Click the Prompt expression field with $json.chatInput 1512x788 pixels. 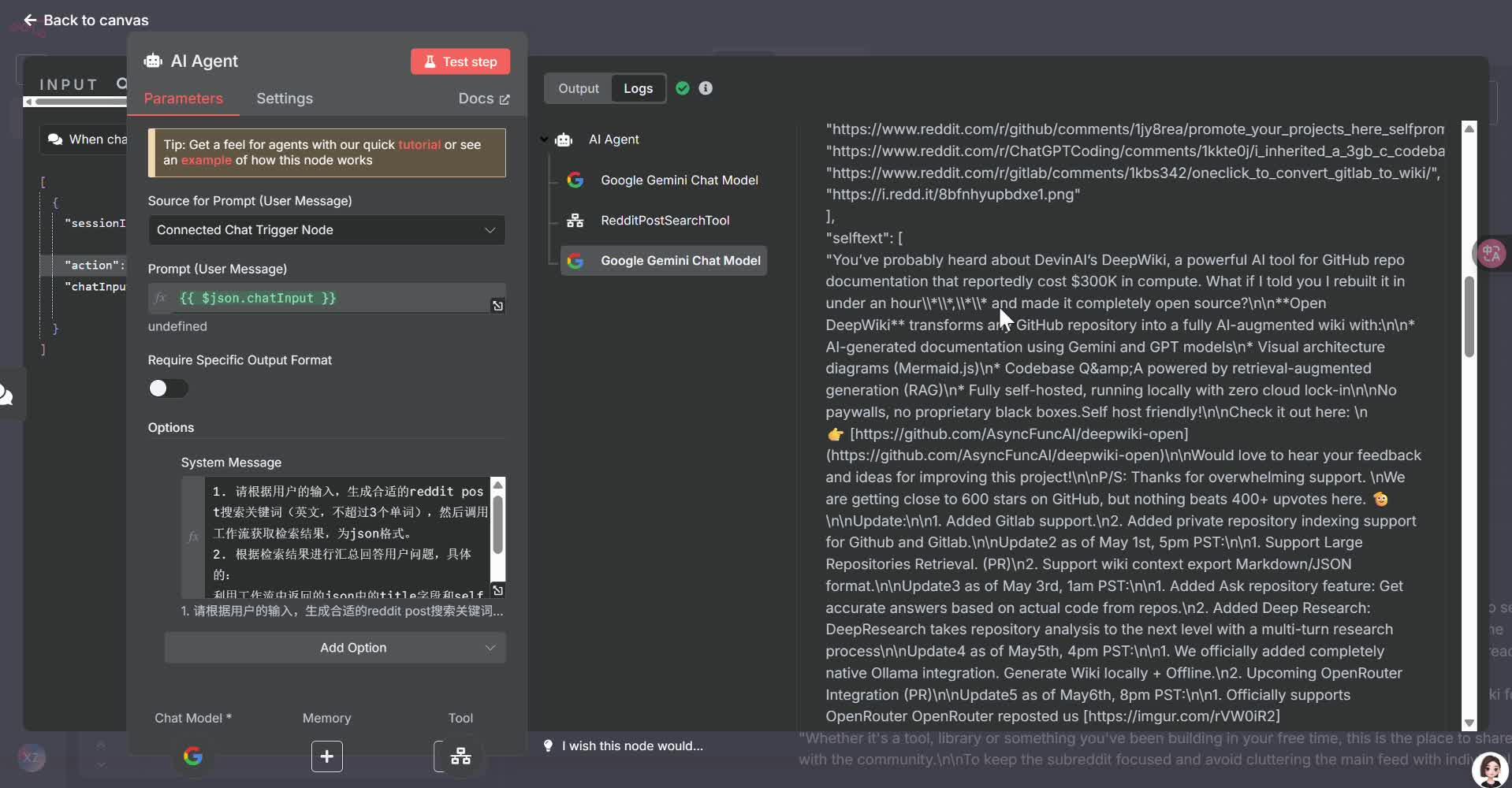pyautogui.click(x=326, y=299)
